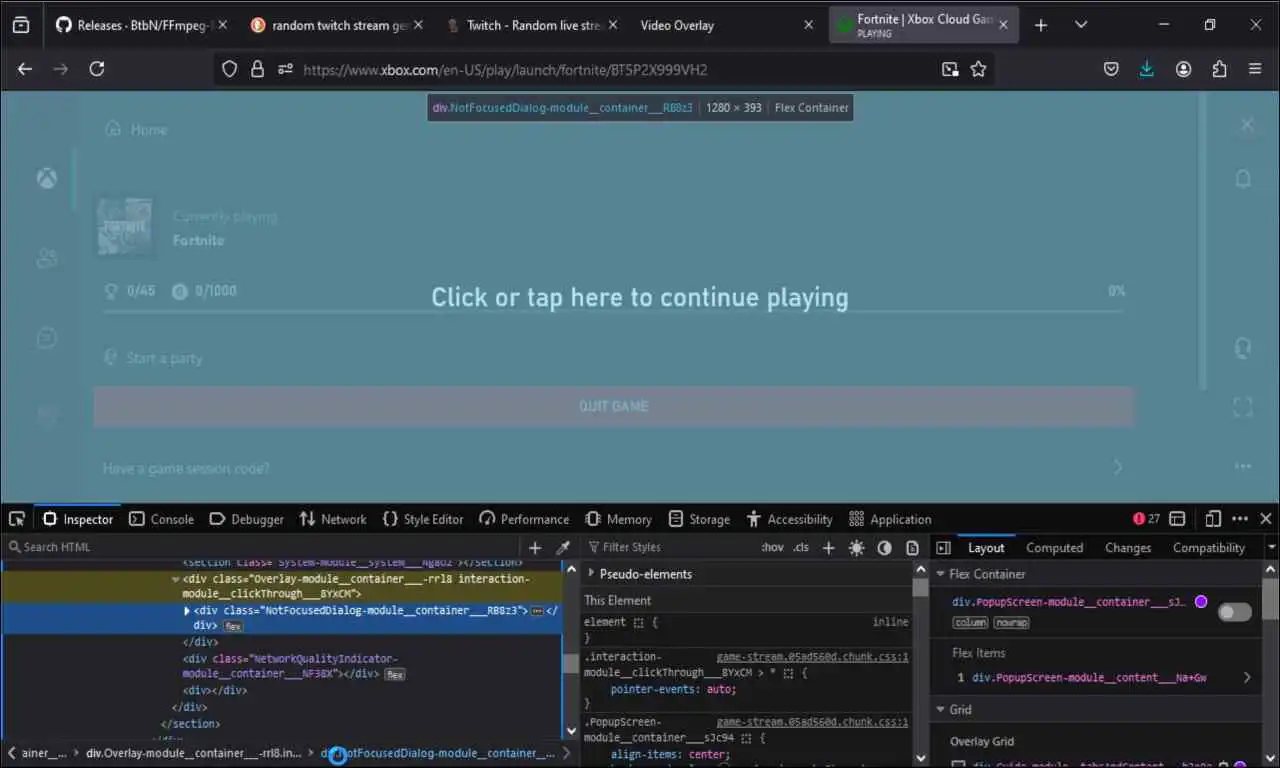Toggle dark color scheme simulation
Screen dimensions: 1280x768
(x=885, y=547)
